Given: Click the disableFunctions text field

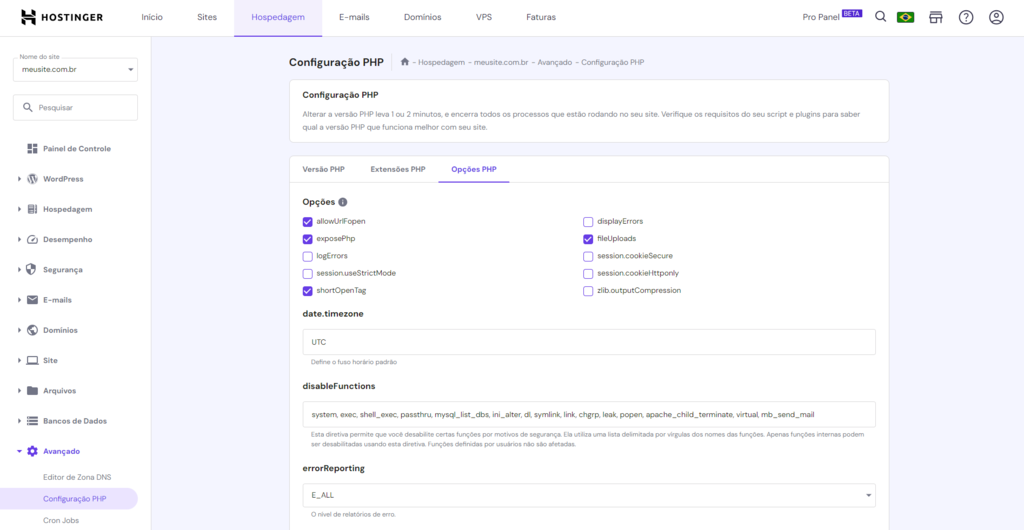Looking at the screenshot, I should tap(588, 414).
